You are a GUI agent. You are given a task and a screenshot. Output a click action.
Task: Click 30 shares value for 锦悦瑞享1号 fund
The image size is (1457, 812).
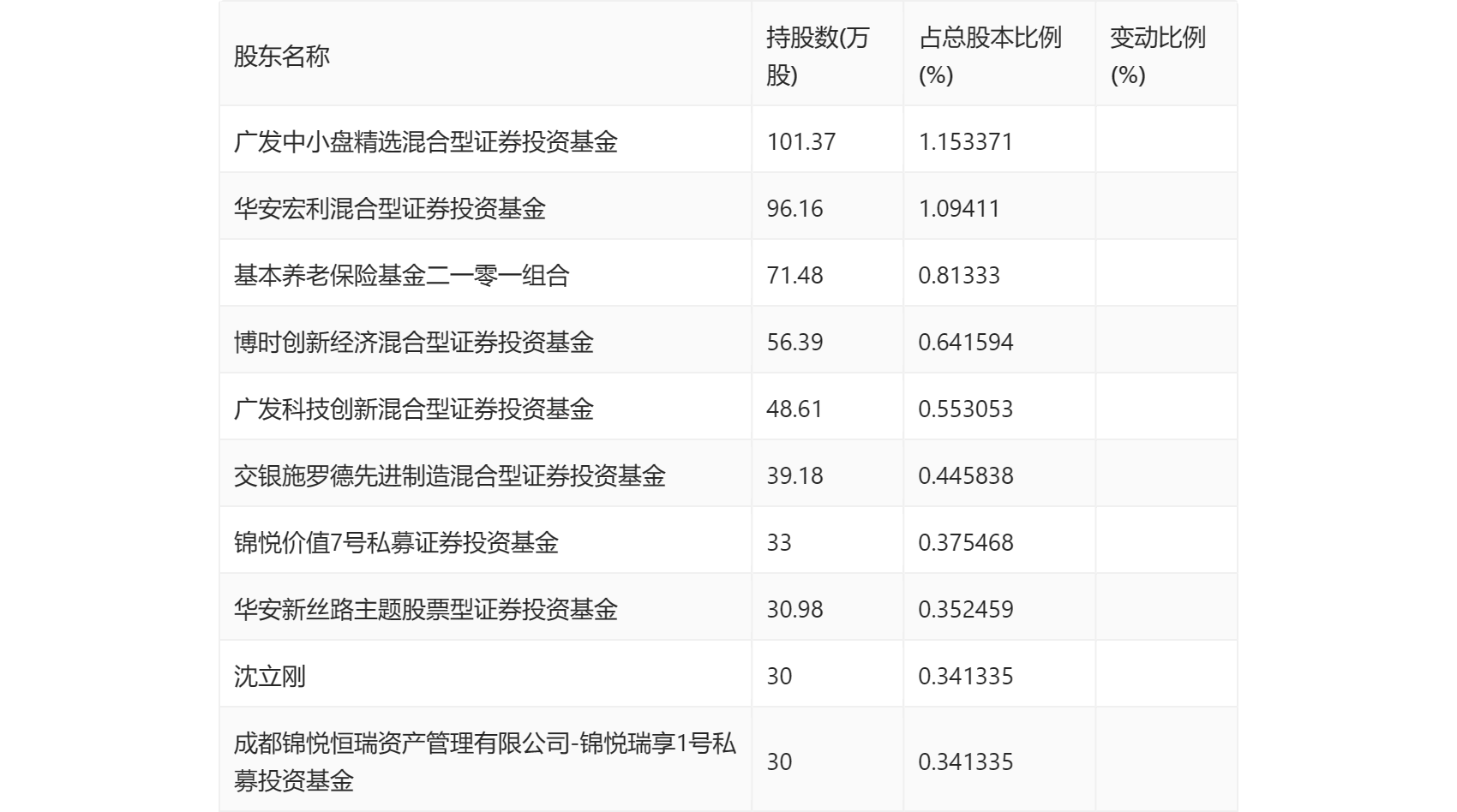(779, 761)
